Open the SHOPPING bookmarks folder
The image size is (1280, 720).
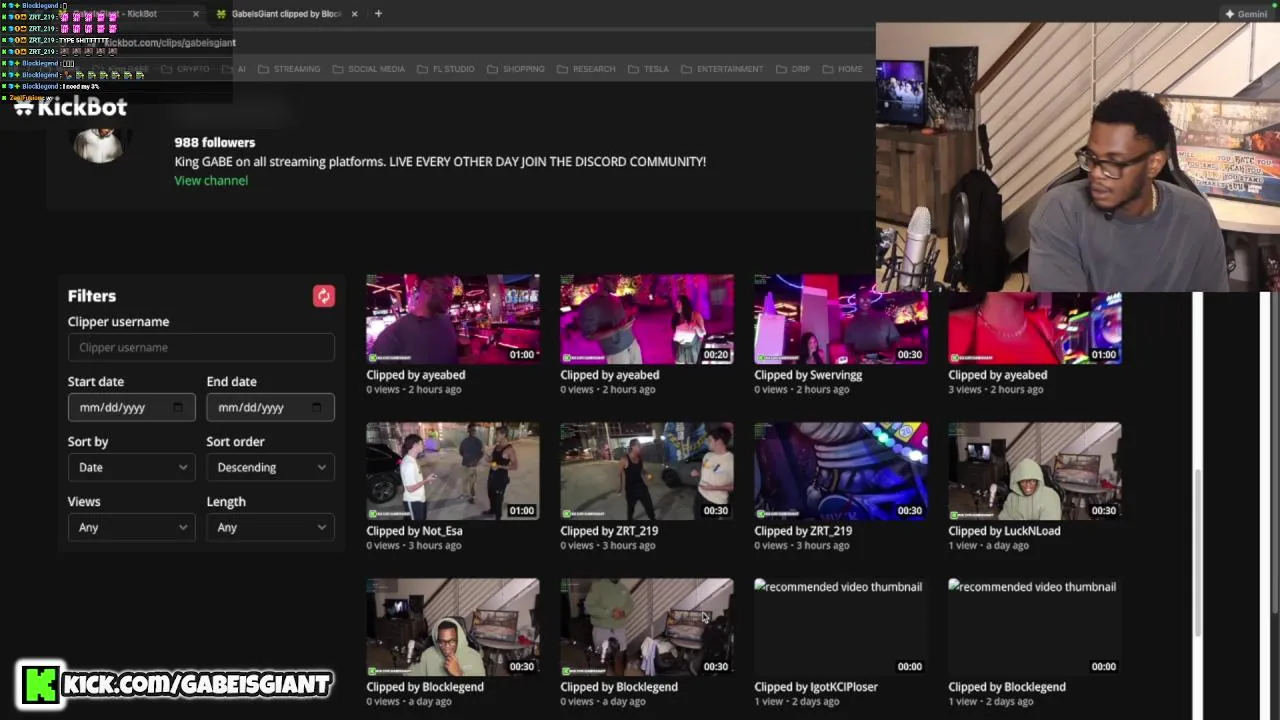click(515, 69)
